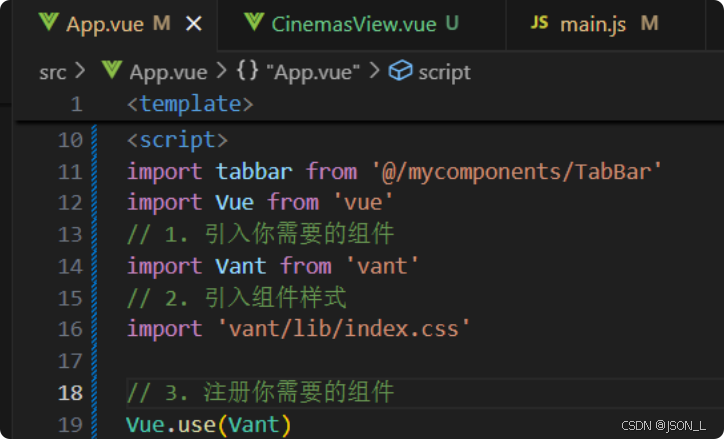Image resolution: width=724 pixels, height=439 pixels.
Task: Click the '@/mycomponents/TabBar' import path
Action: pyautogui.click(x=517, y=172)
